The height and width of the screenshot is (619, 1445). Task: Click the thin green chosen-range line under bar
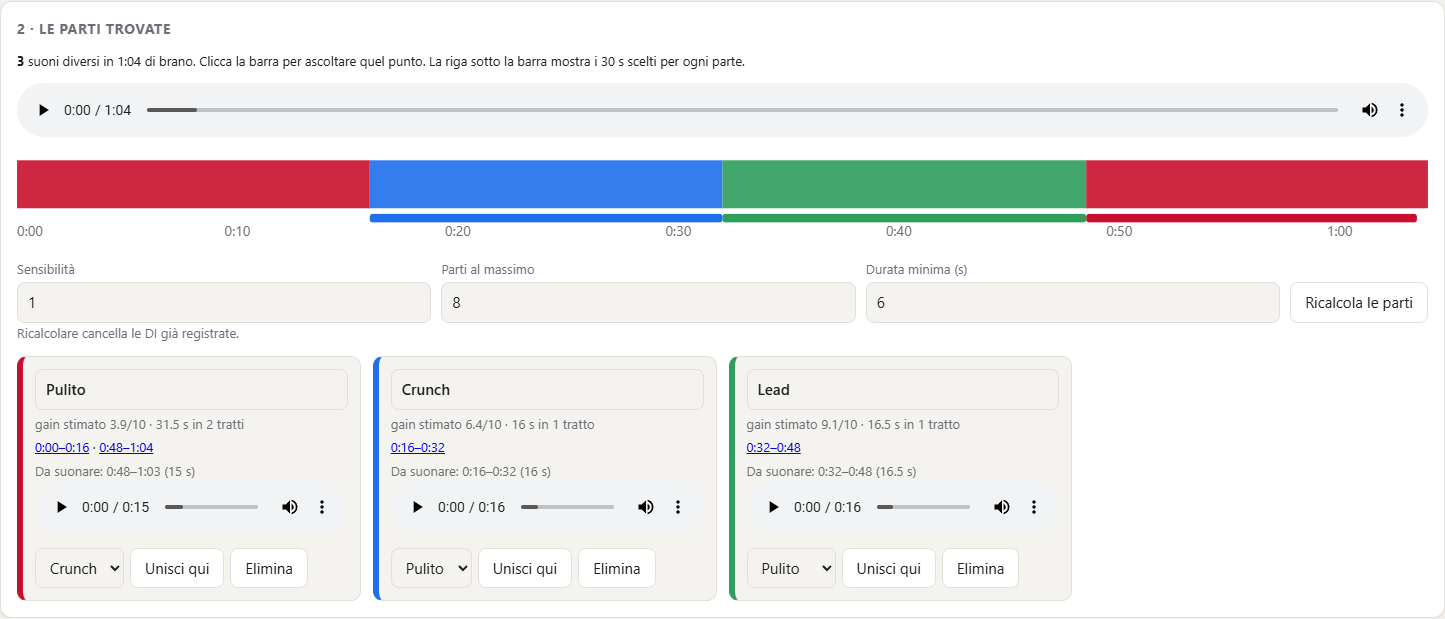(x=904, y=218)
